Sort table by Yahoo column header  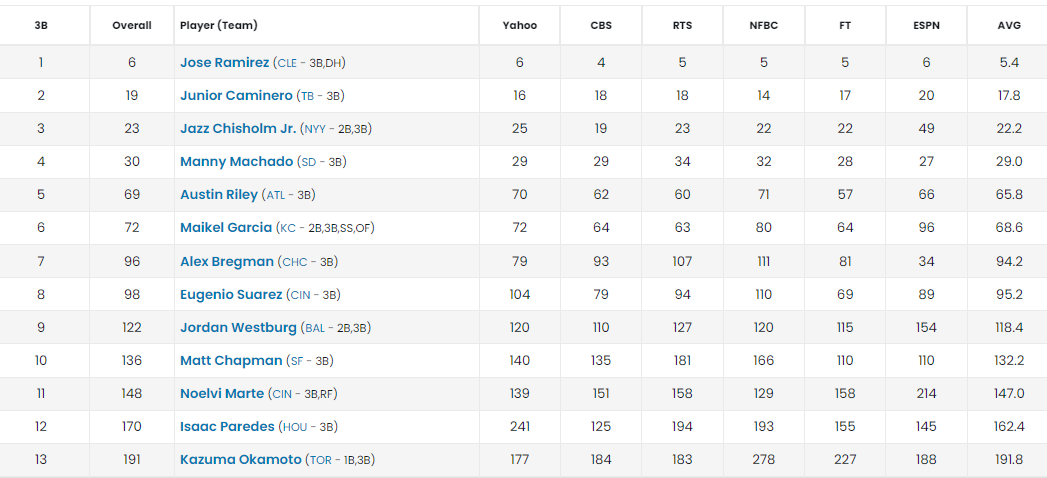[x=519, y=26]
